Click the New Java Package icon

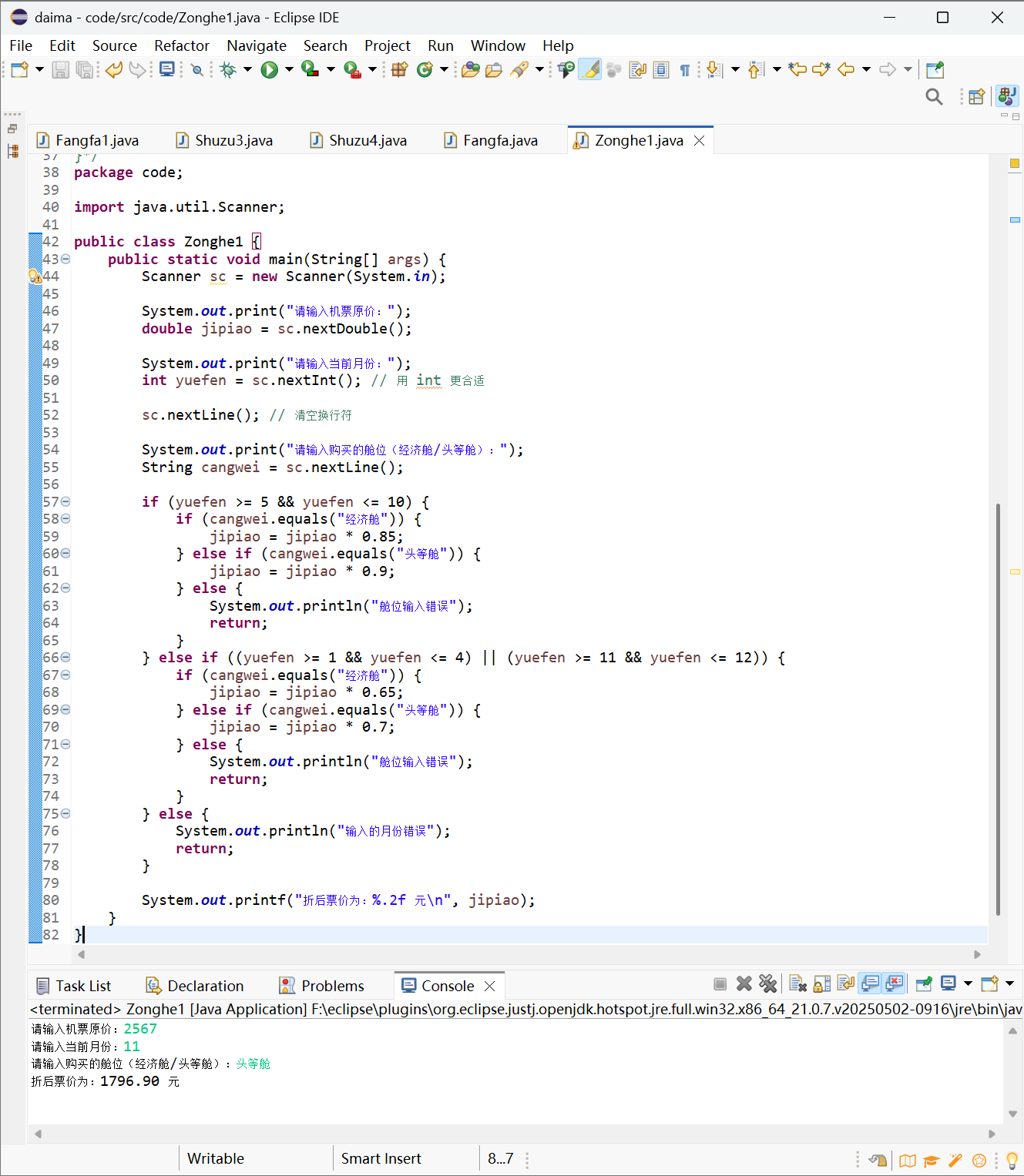pyautogui.click(x=399, y=70)
